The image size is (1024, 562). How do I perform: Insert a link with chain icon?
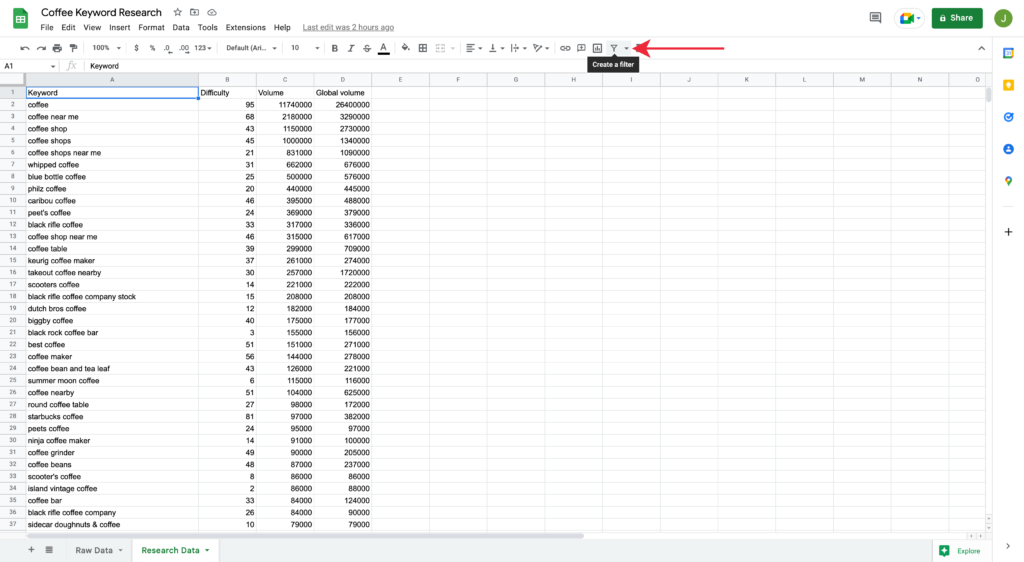565,48
